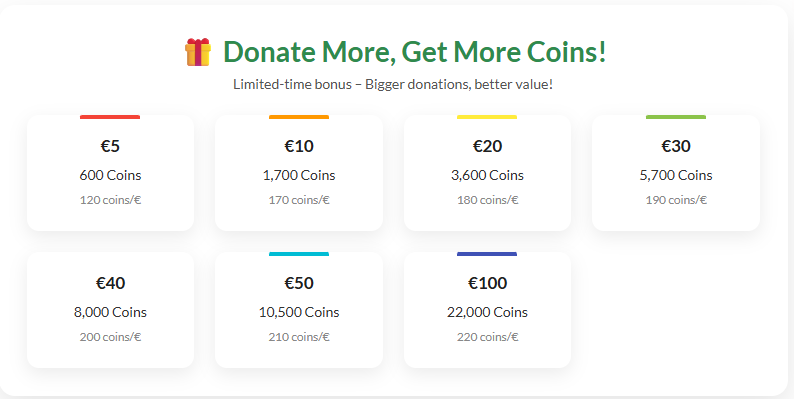Choose the €40 donation card
Viewport: 794px width, 399px height.
pos(110,310)
